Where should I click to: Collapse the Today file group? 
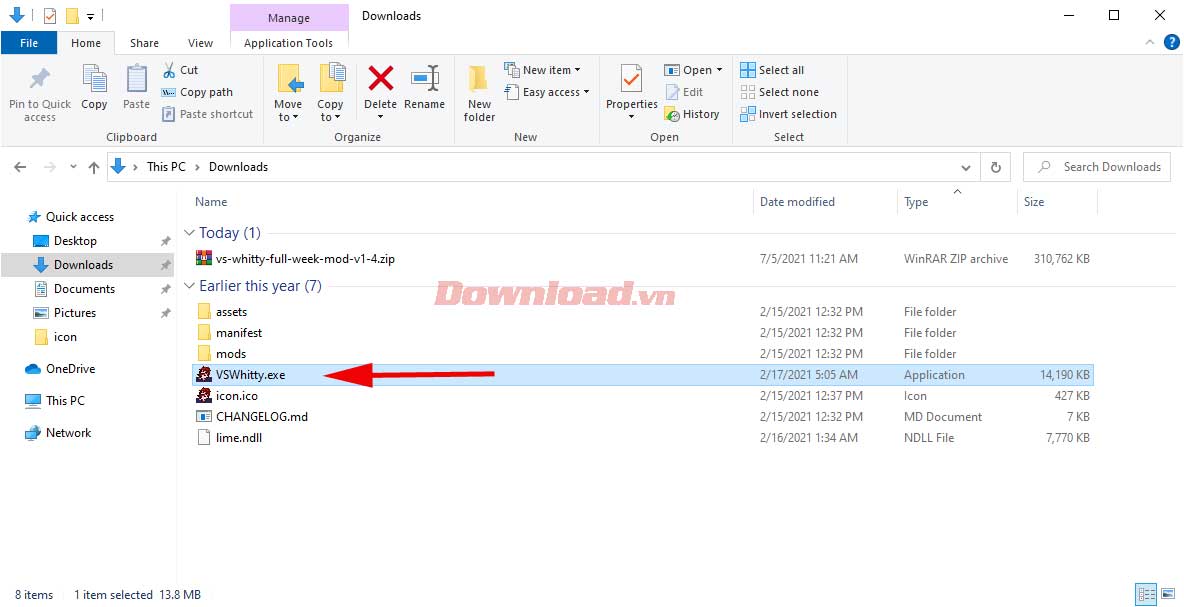click(190, 232)
